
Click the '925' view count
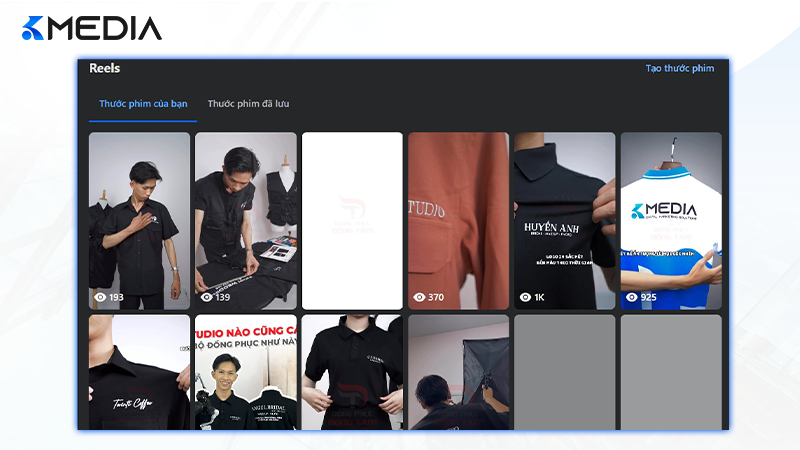click(x=648, y=297)
